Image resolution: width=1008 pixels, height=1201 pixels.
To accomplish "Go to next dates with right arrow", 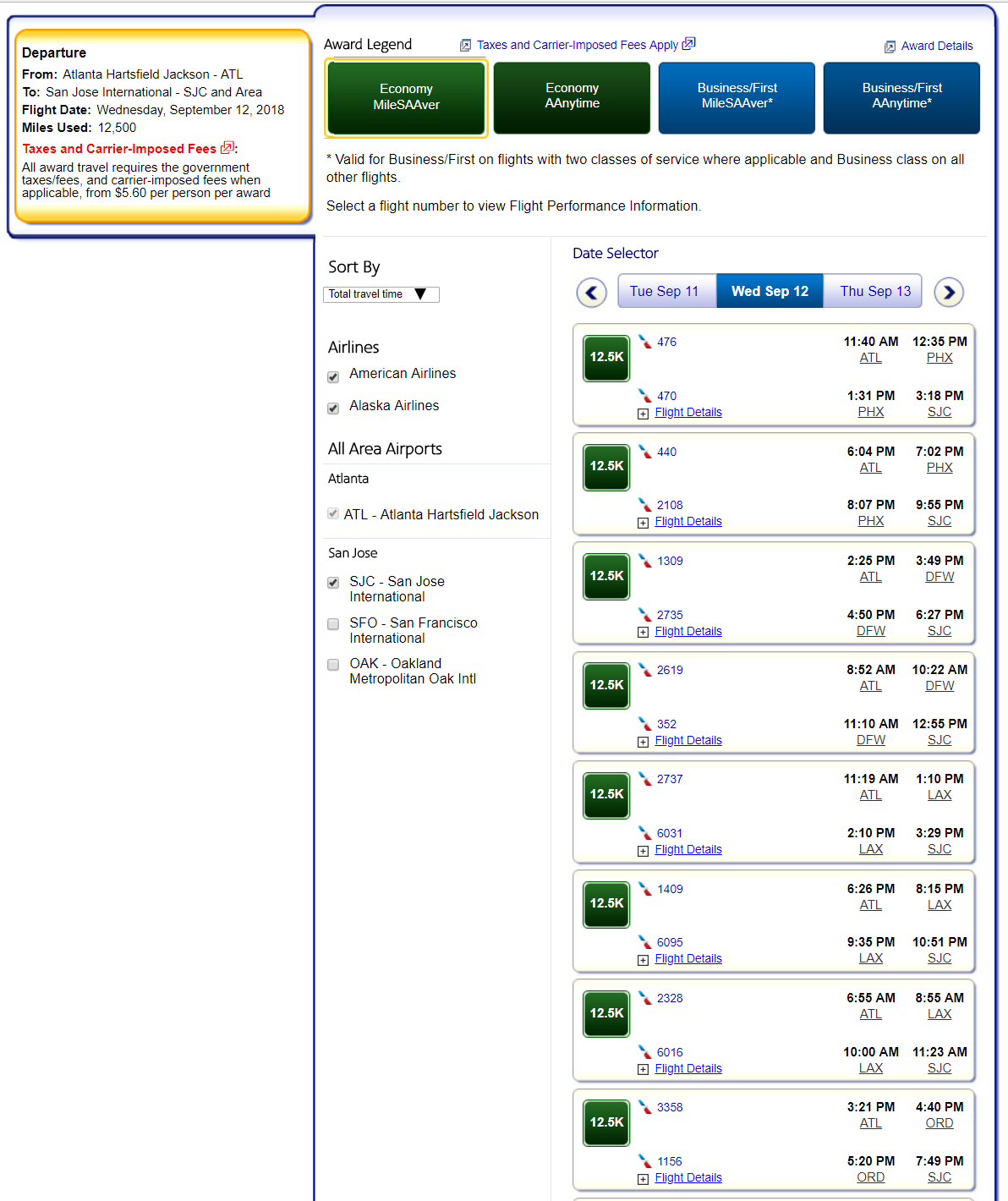I will (949, 293).
